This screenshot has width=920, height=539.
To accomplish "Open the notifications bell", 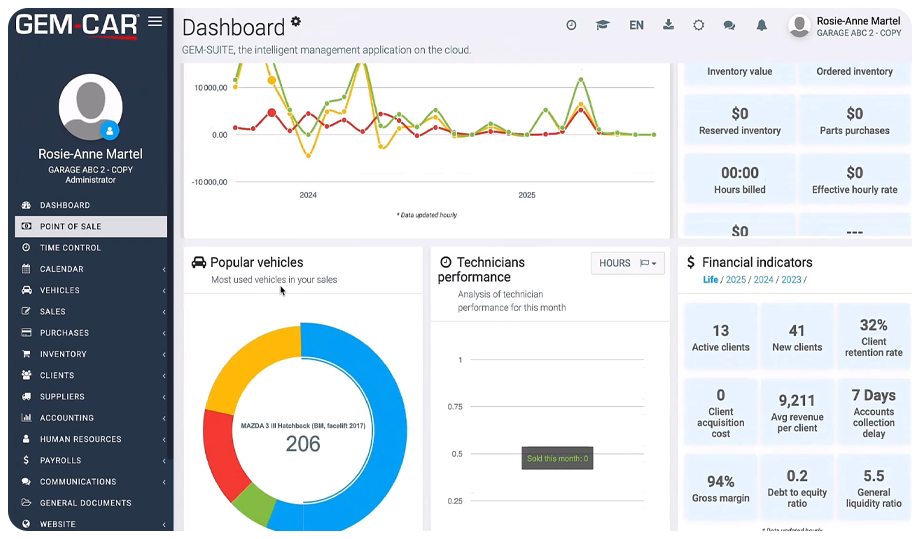I will (x=761, y=26).
